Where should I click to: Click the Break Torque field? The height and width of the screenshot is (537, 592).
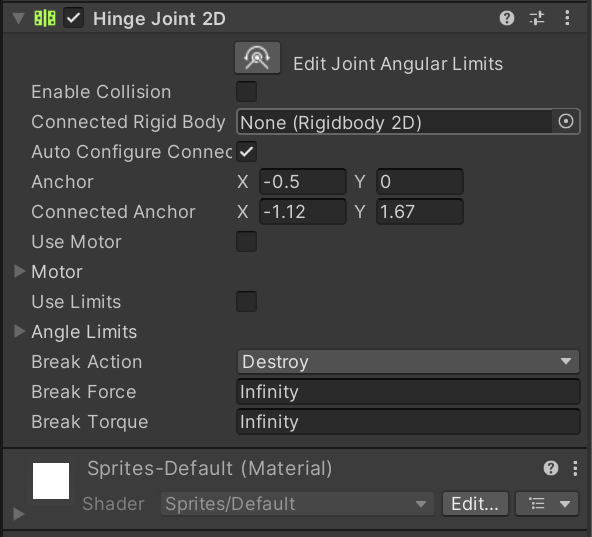[408, 421]
